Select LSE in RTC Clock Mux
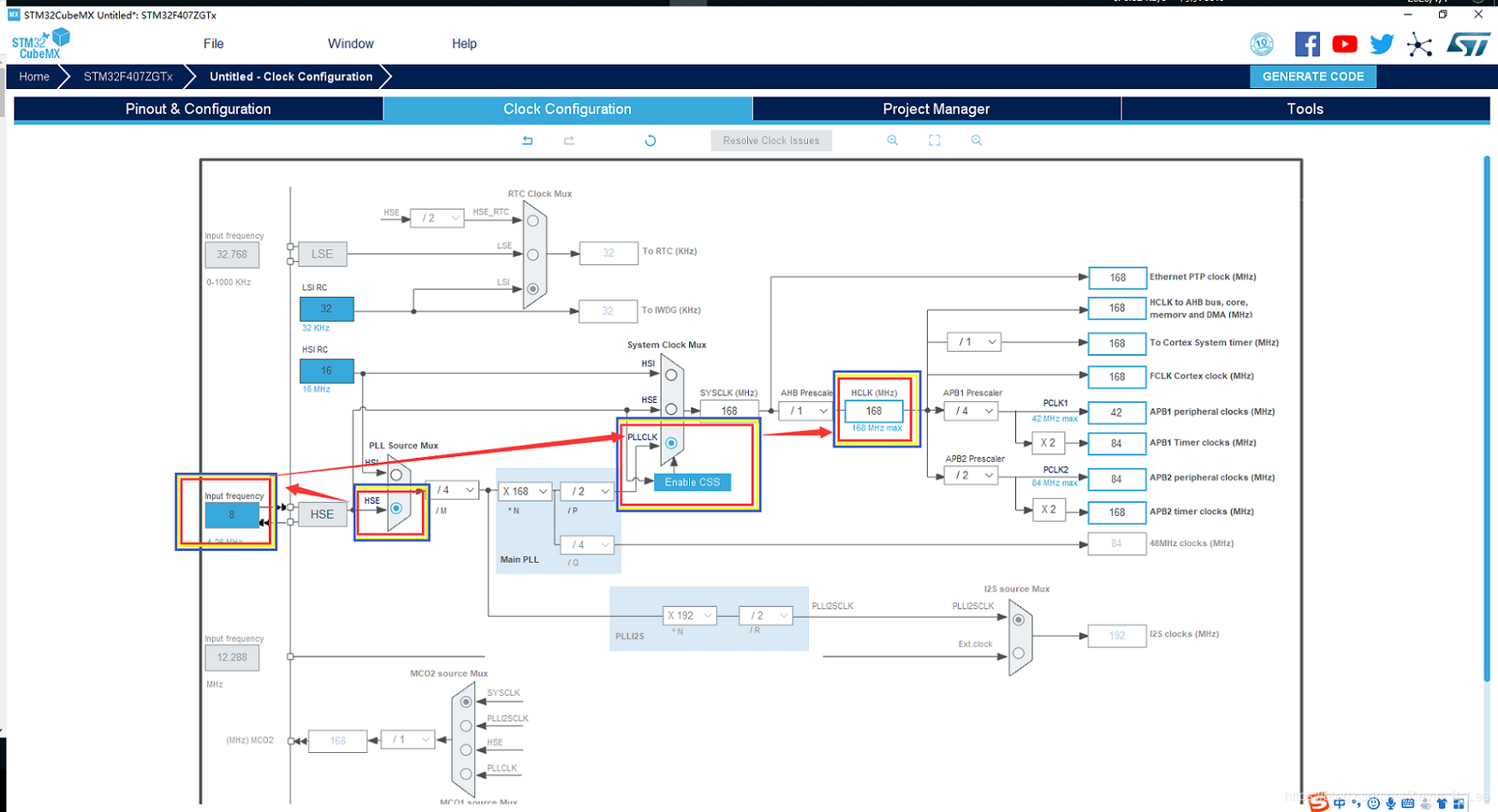Screen dimensions: 1498x812 click(x=532, y=255)
